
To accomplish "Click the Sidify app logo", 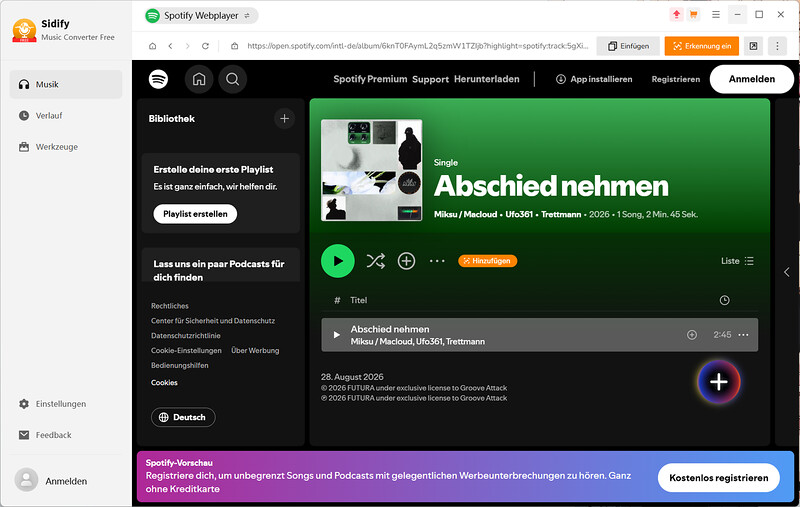I will (x=24, y=30).
